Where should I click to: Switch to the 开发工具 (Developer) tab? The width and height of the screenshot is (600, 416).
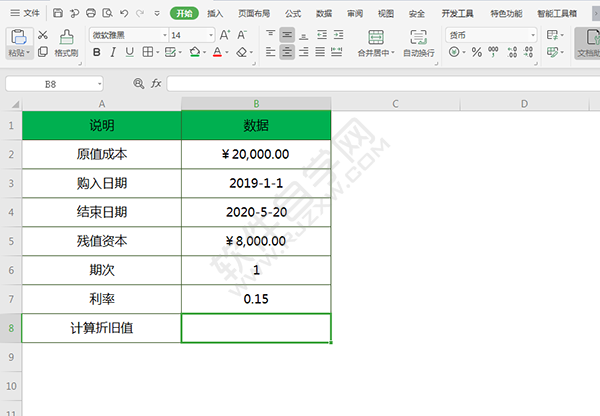coord(457,13)
